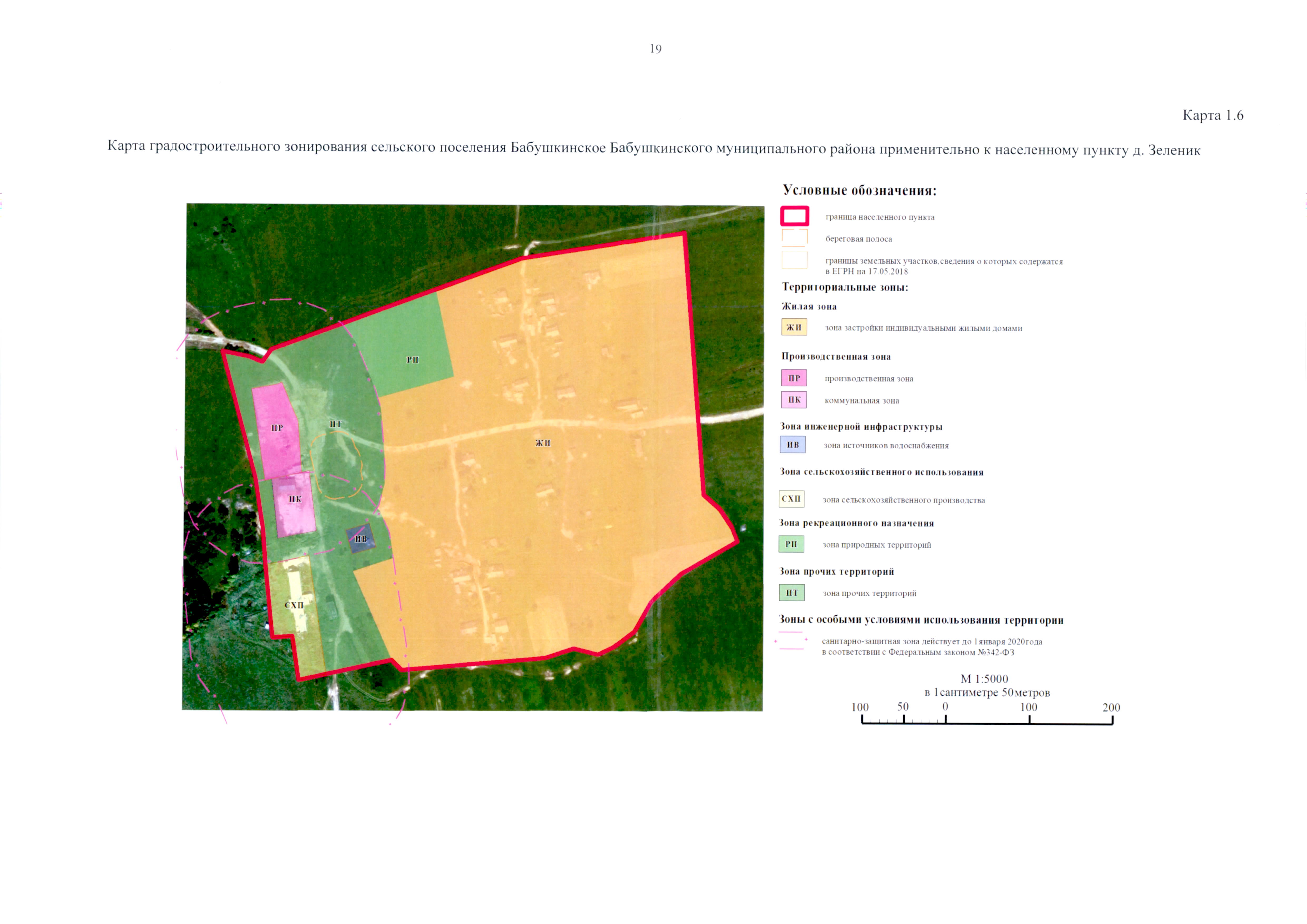Viewport: 1307px width, 924px height.
Task: Click the Условные обозначения legend heading
Action: [x=859, y=190]
